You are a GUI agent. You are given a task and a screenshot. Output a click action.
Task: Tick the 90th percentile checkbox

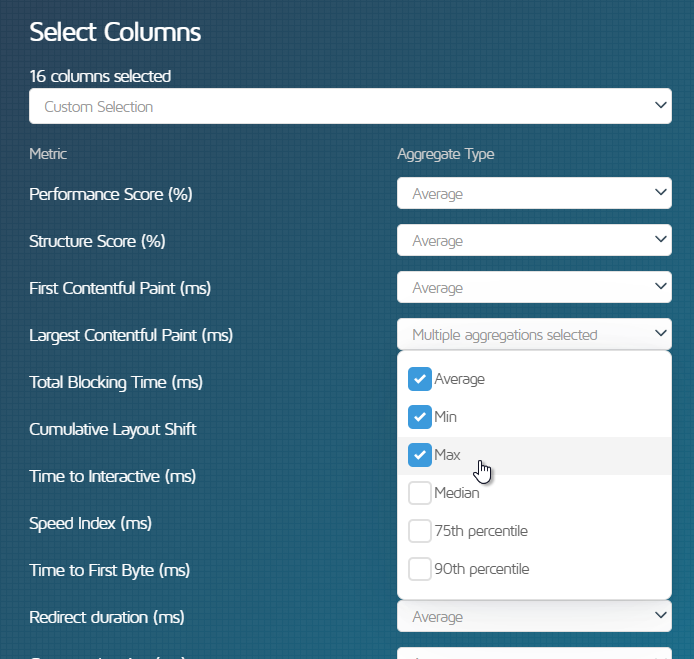tap(420, 569)
